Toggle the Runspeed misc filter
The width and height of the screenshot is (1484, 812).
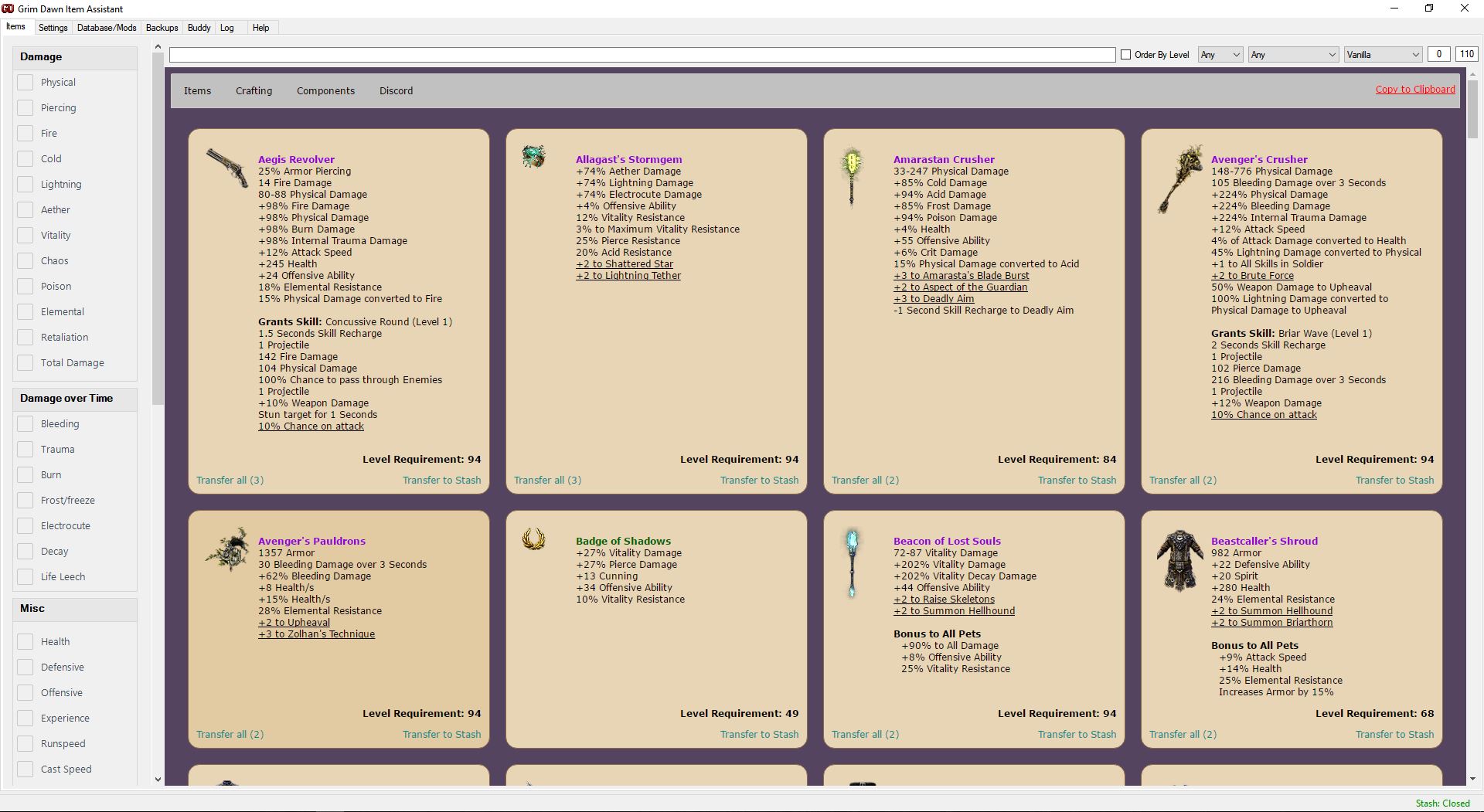(26, 743)
